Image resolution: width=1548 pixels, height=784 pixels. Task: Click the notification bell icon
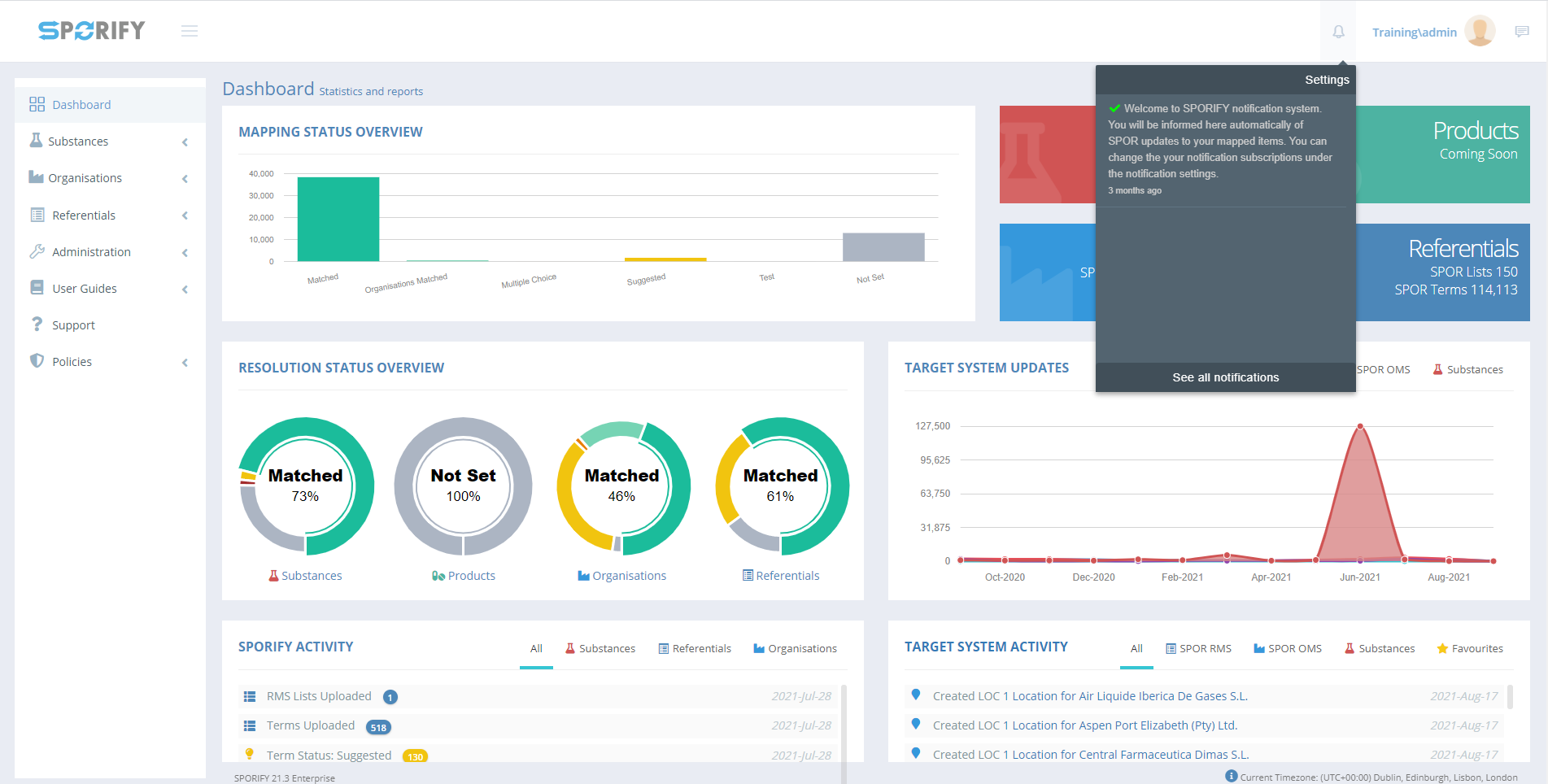pyautogui.click(x=1338, y=32)
